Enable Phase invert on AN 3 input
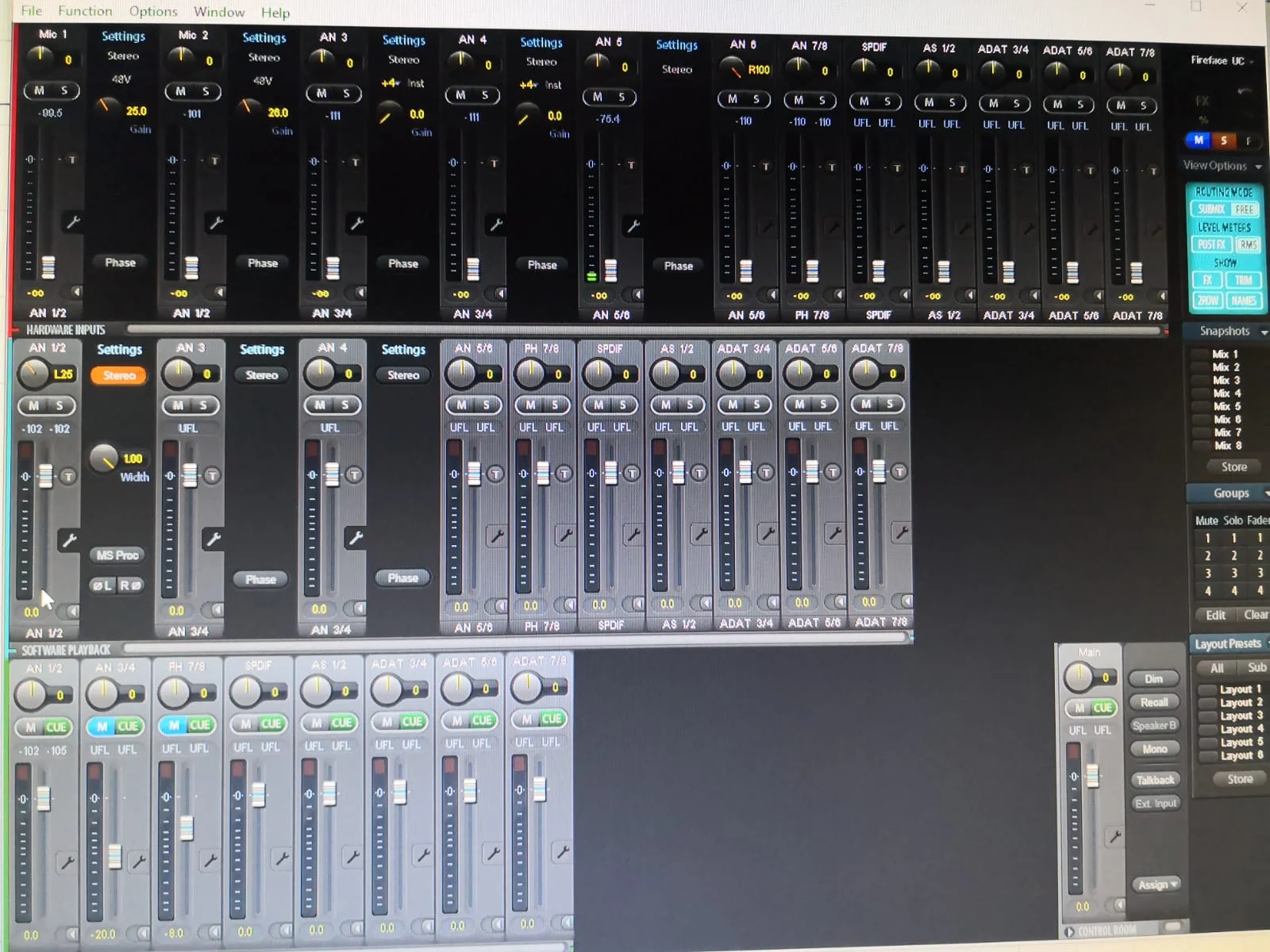 tap(403, 263)
